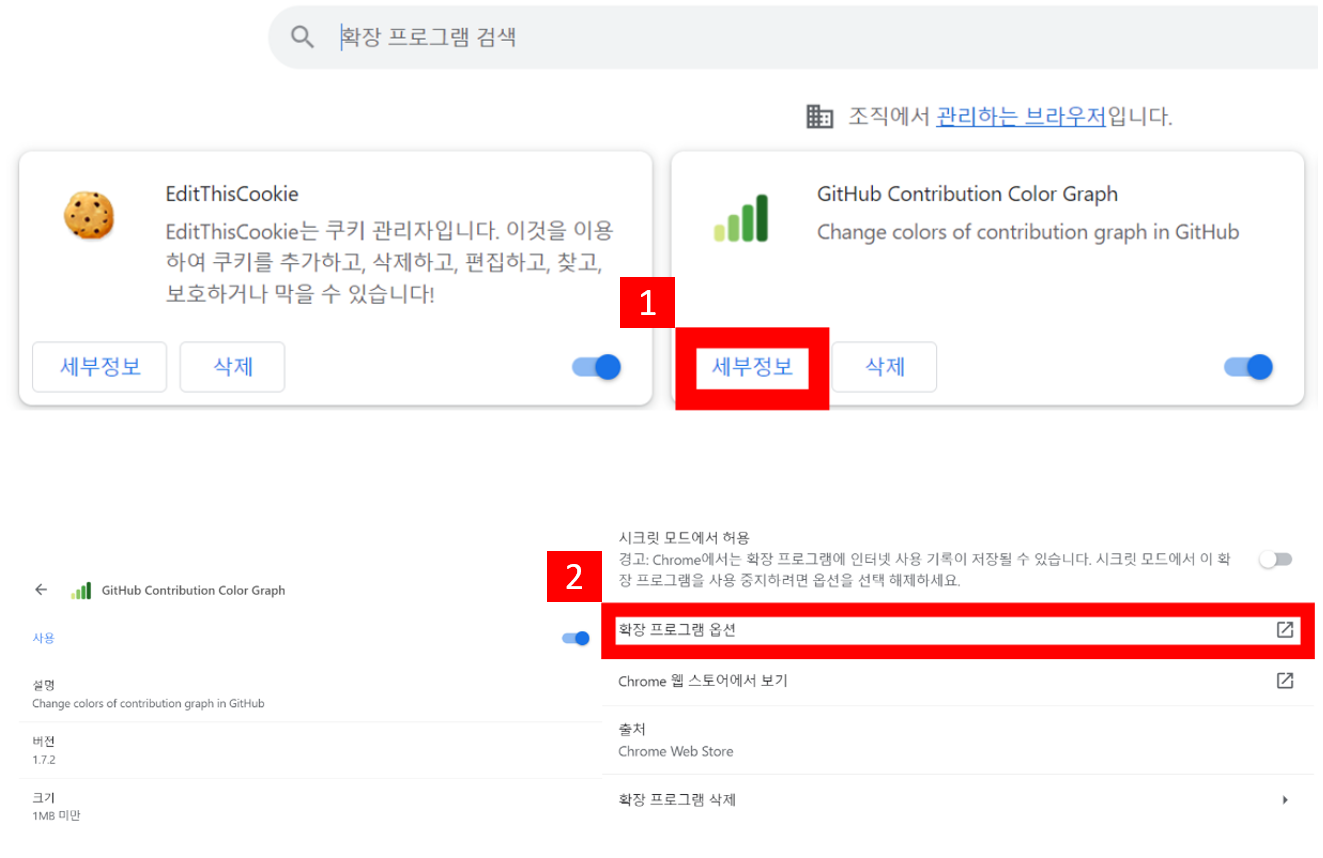
Task: Click the EditThisCookie title text
Action: coord(232,194)
